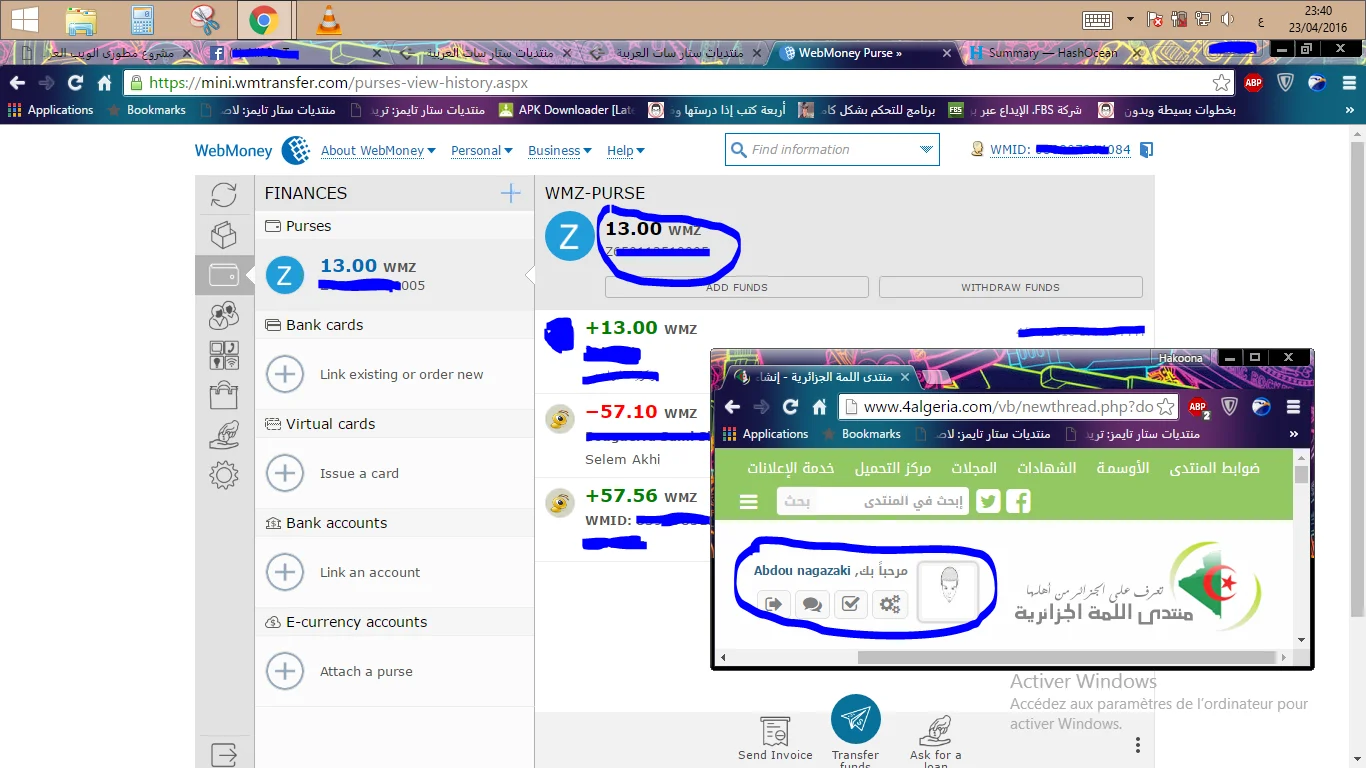Switch to the HashOcean Summary tab

[1052, 53]
